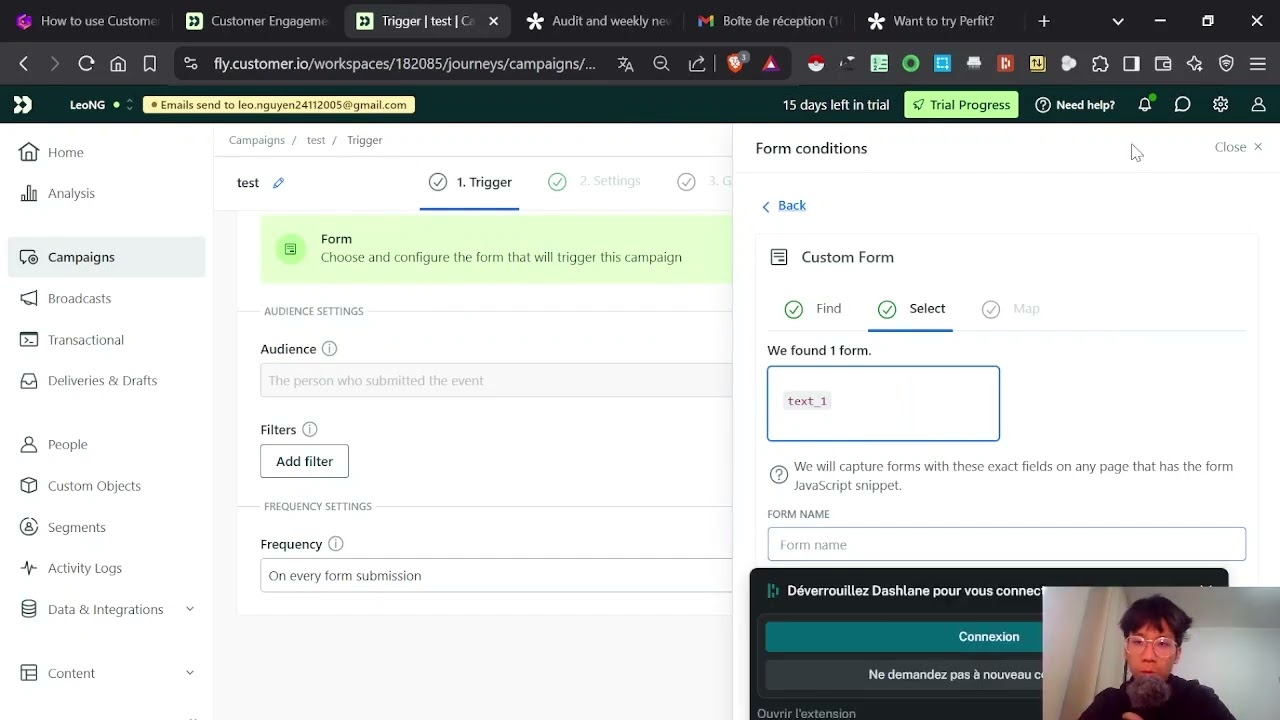The height and width of the screenshot is (720, 1280).
Task: Show Frequency info tooltip icon
Action: [336, 544]
